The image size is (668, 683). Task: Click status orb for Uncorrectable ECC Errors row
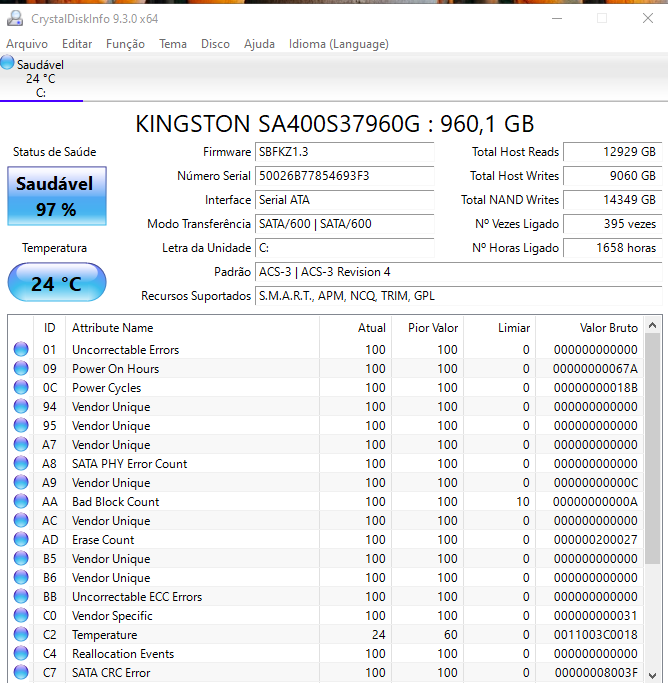point(21,596)
